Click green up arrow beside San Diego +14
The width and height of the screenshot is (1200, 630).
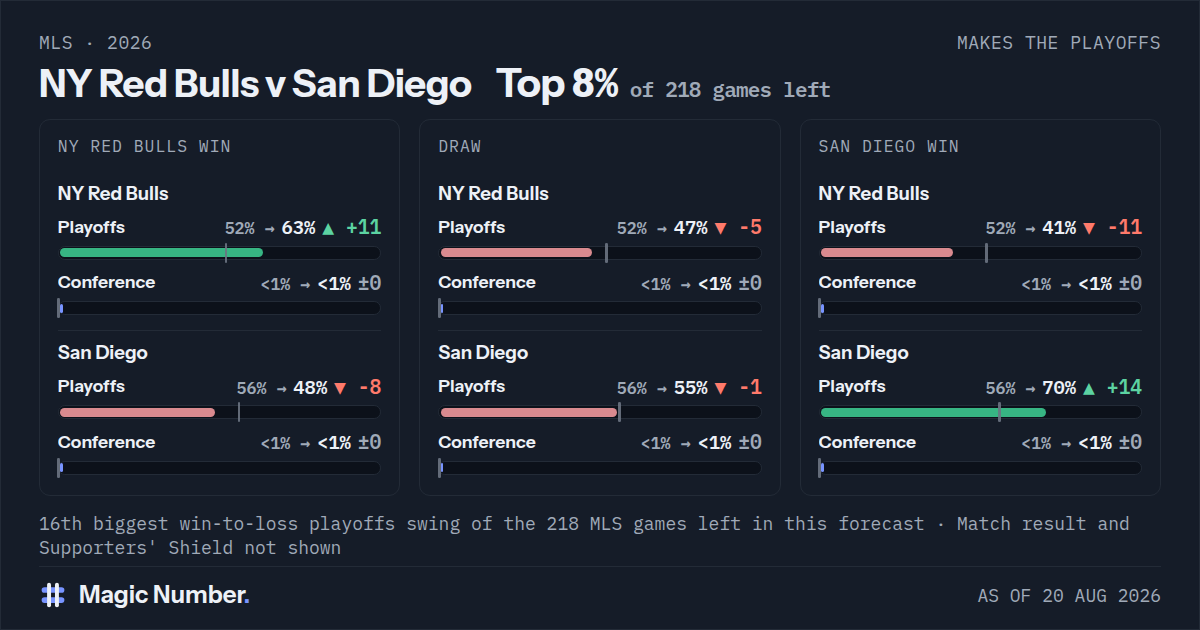[x=1089, y=387]
